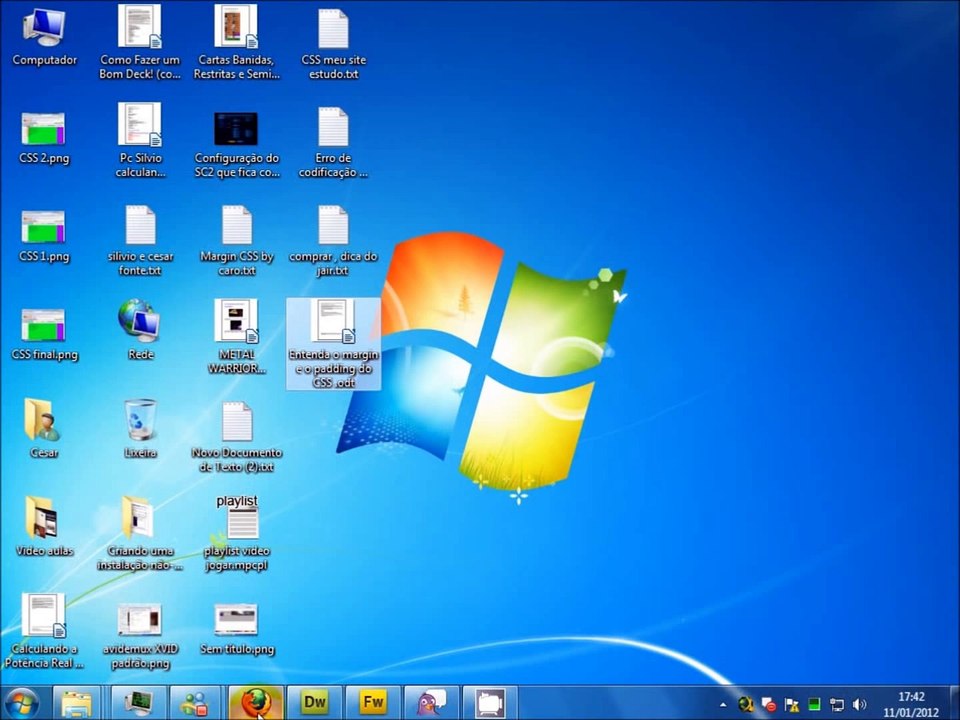
Task: Select the 'Calculando a Potência Real' document
Action: pyautogui.click(x=44, y=631)
